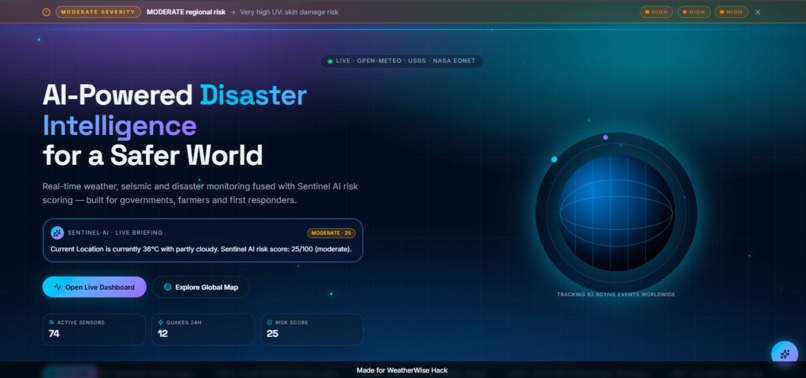Click 'Very high UV: skin damage risk' text
Viewport: 806px width, 378px height.
(x=289, y=12)
